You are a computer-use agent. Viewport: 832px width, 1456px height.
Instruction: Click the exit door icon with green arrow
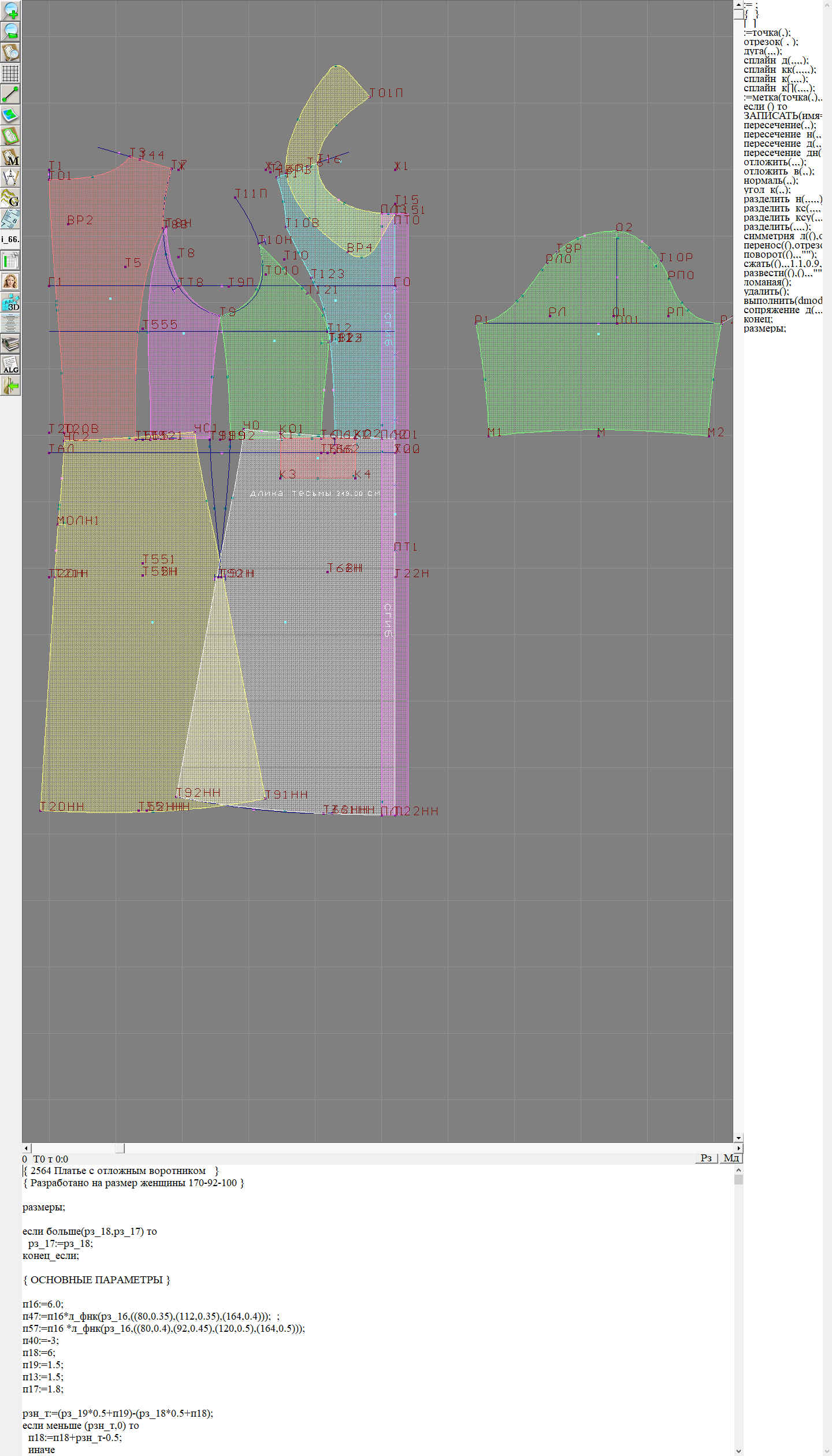(x=10, y=385)
